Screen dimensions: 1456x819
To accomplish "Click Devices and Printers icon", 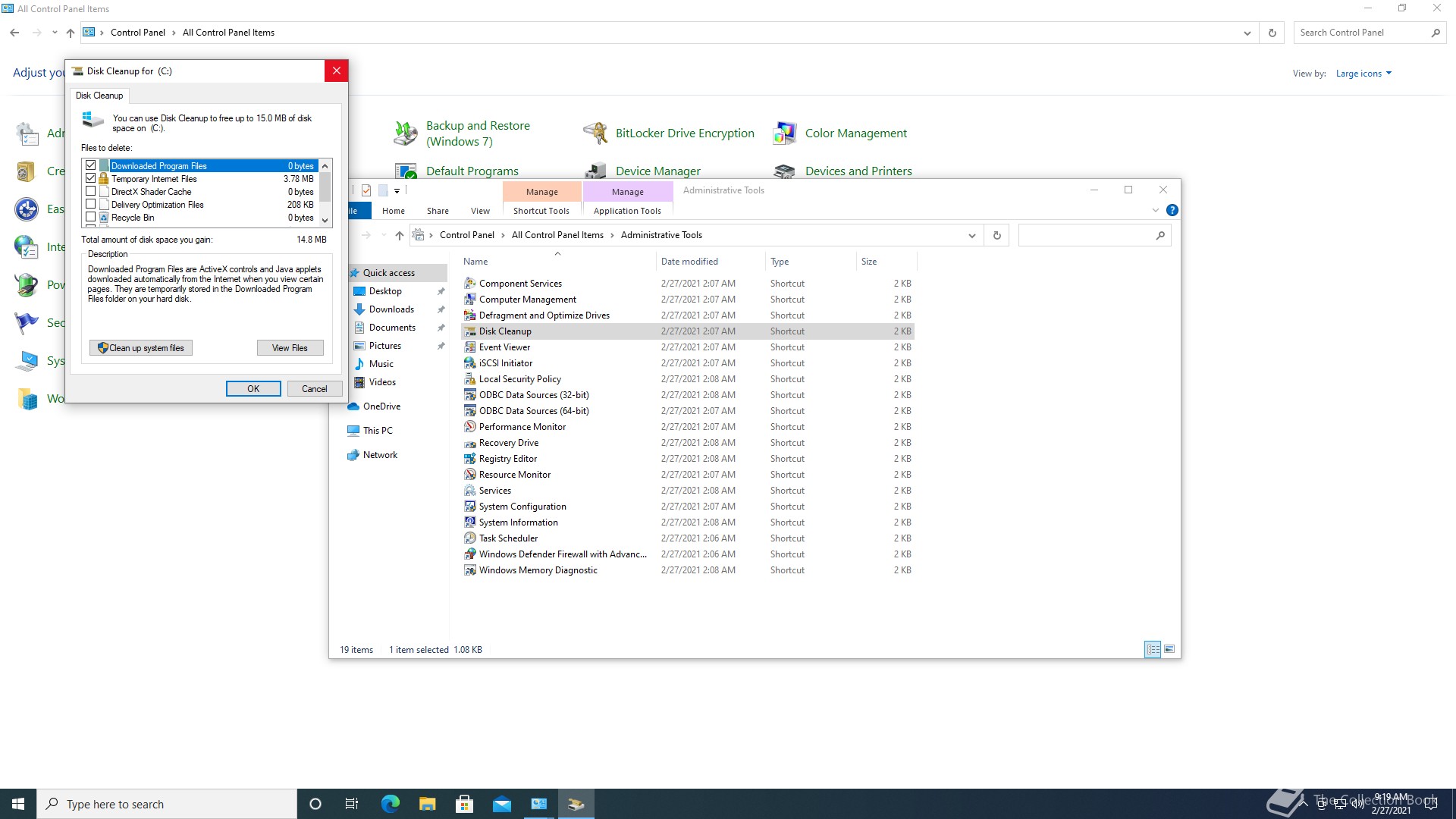I will pyautogui.click(x=785, y=171).
